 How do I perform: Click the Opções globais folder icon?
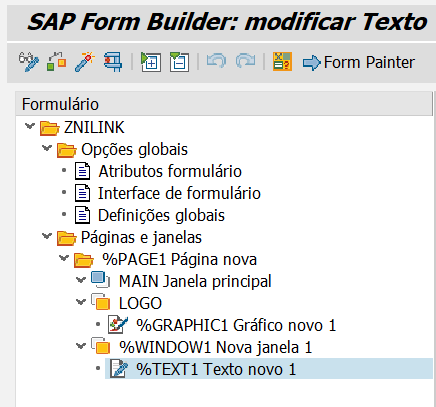point(67,150)
